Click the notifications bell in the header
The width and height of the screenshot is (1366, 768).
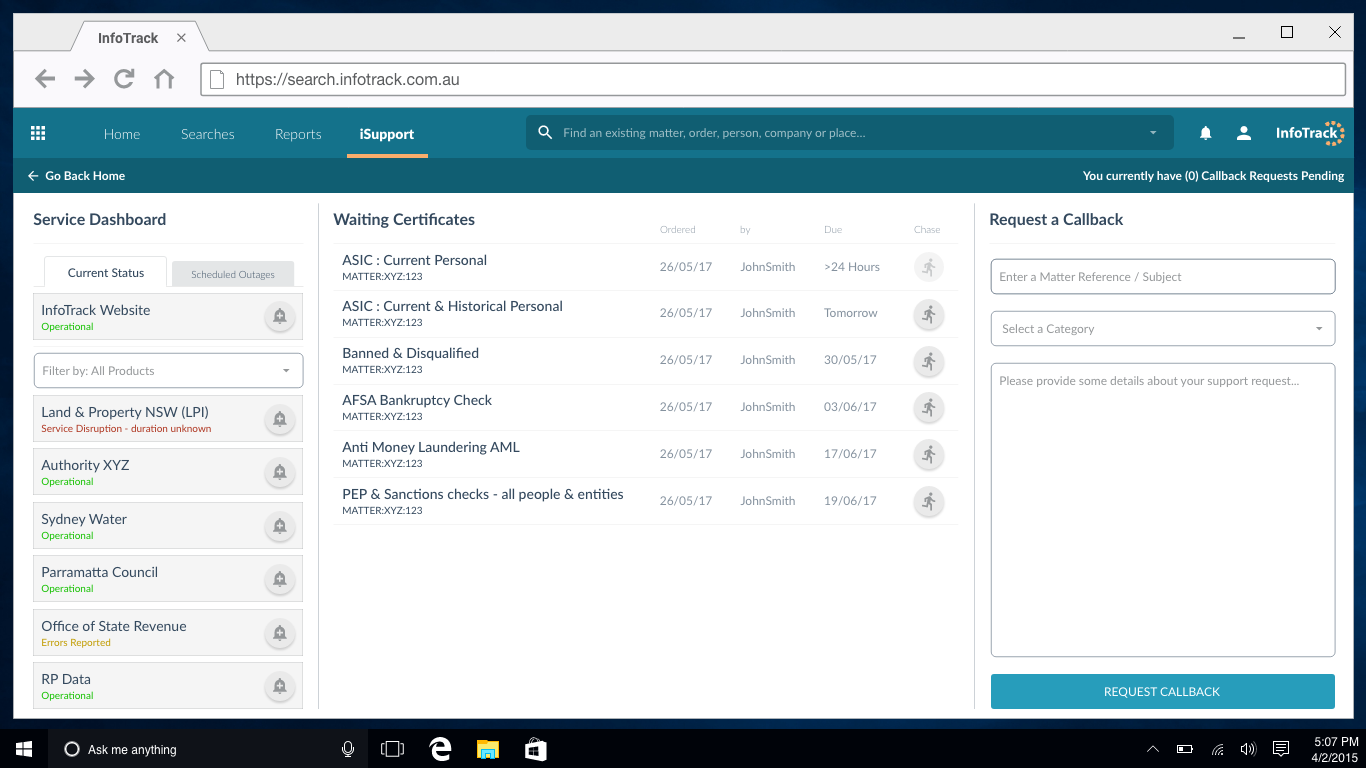(x=1206, y=133)
